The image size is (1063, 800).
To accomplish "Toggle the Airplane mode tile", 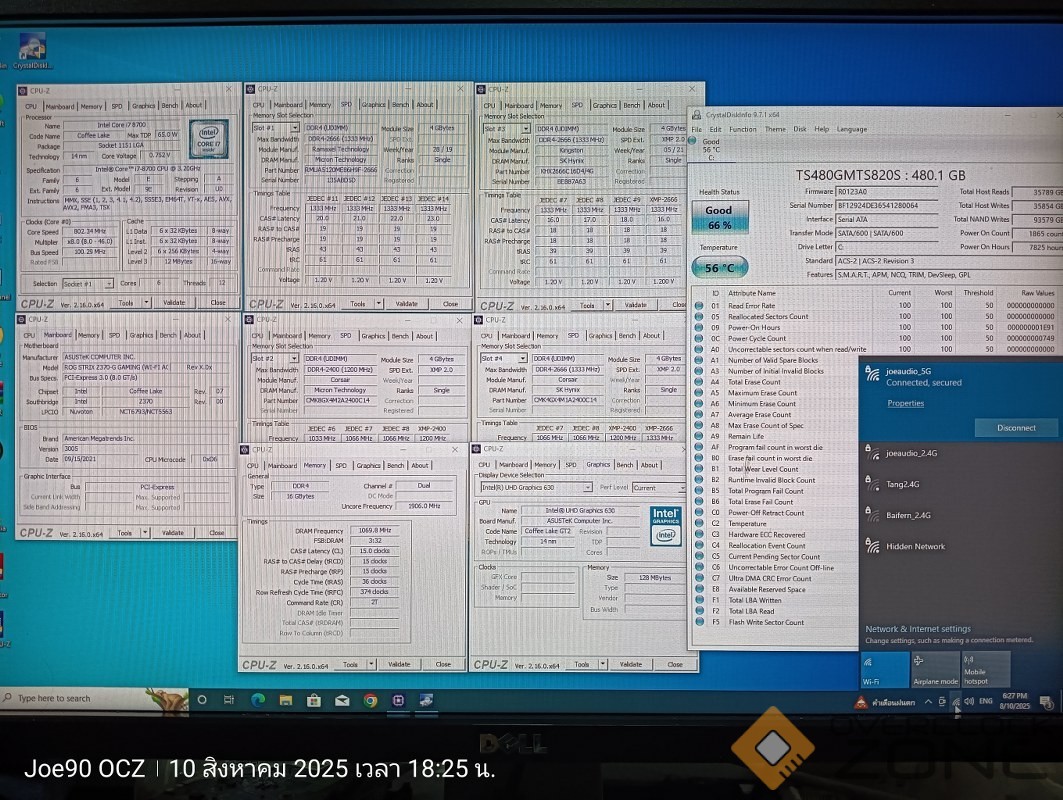I will tap(935, 669).
